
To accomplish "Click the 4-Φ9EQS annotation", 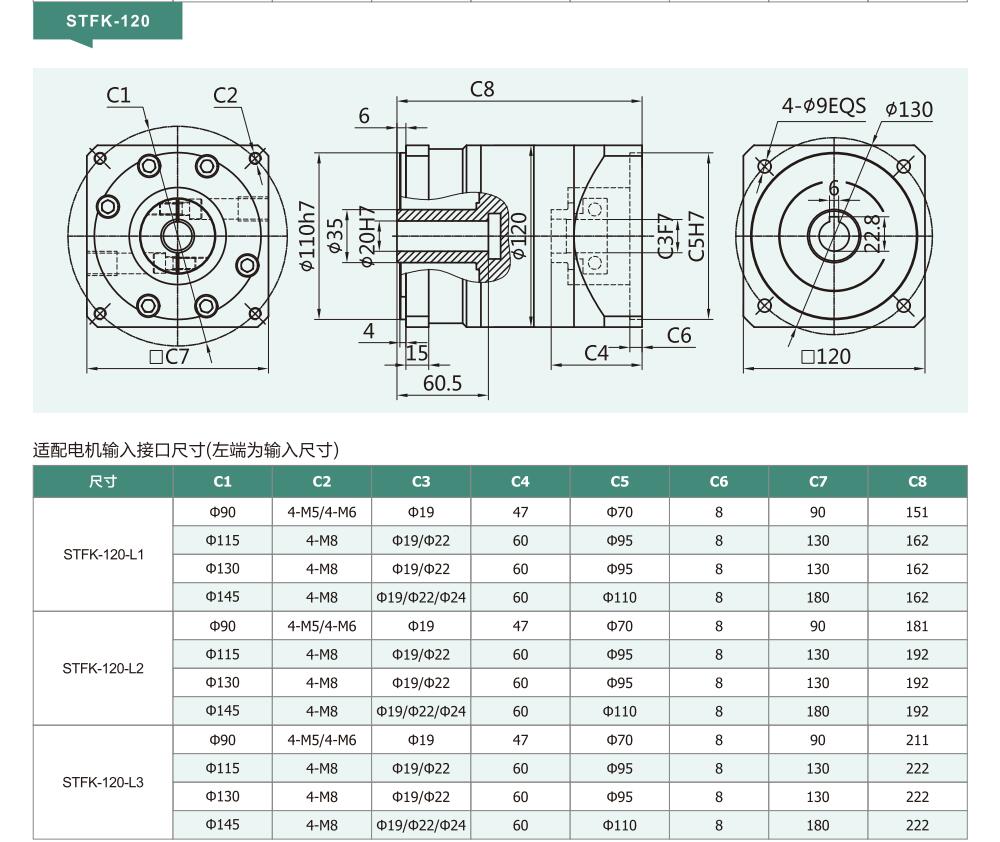I will tap(824, 106).
